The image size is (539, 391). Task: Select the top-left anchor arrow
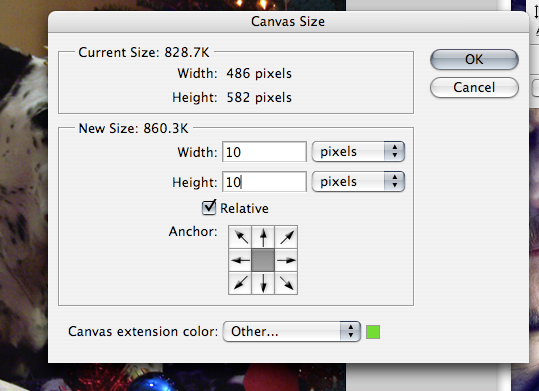pos(240,237)
